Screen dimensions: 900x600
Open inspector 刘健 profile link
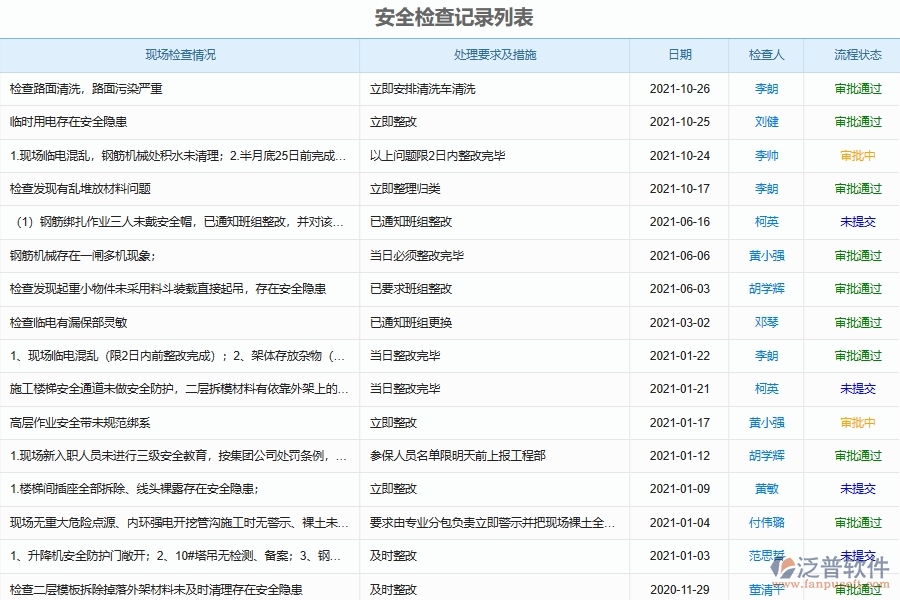pyautogui.click(x=765, y=121)
